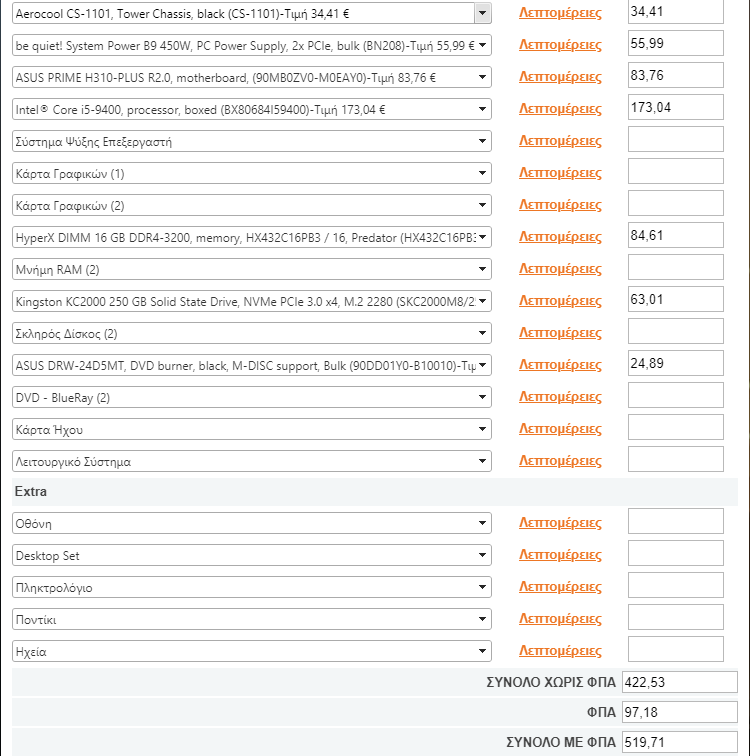
Task: Click the empty price field for Κάρτα Ήχου
Action: 676,427
